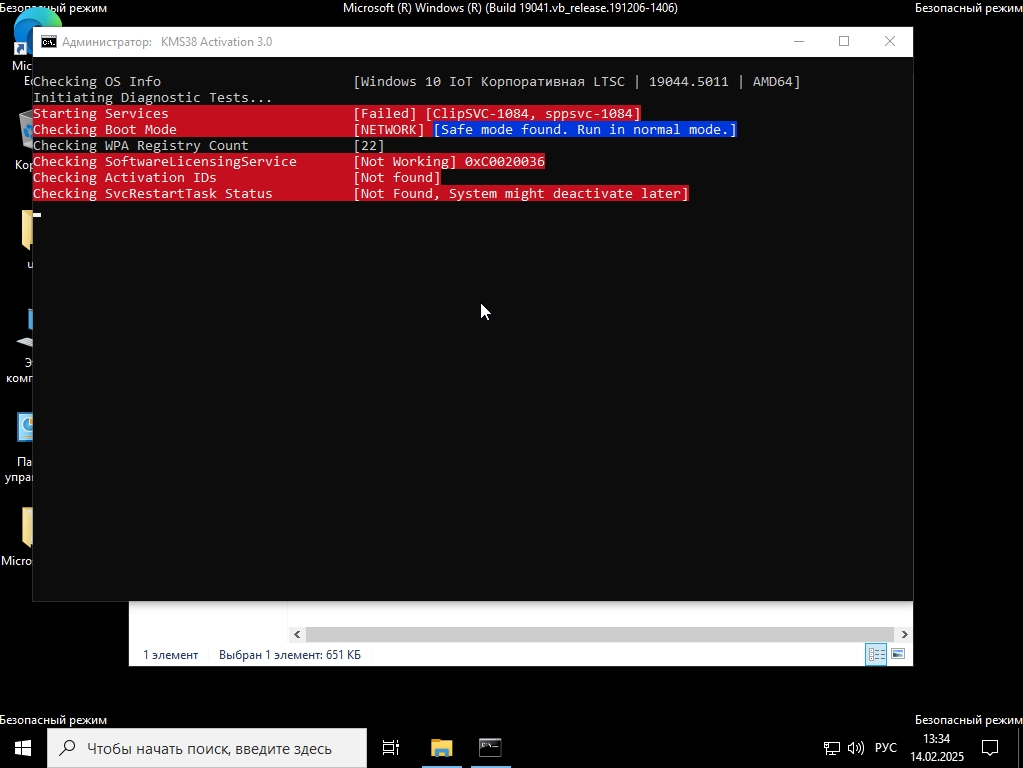Open the РУС input language switcher
The image size is (1023, 768).
[x=885, y=748]
